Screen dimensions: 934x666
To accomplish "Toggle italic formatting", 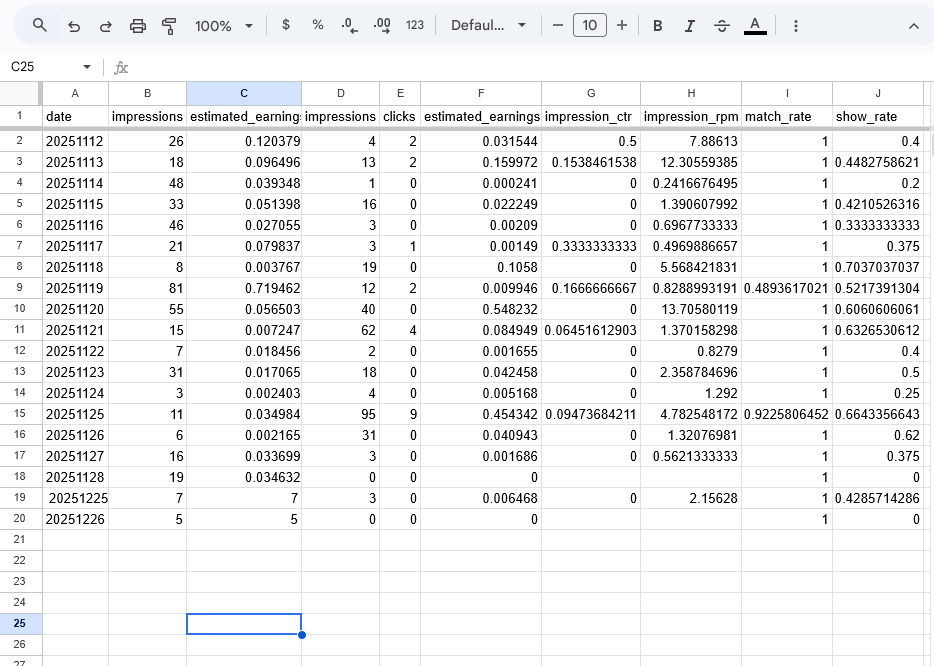I will coord(690,27).
